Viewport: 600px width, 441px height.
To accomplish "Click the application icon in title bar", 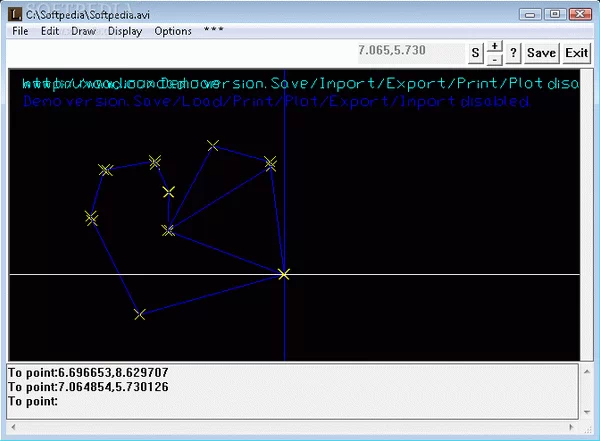I will tap(15, 15).
